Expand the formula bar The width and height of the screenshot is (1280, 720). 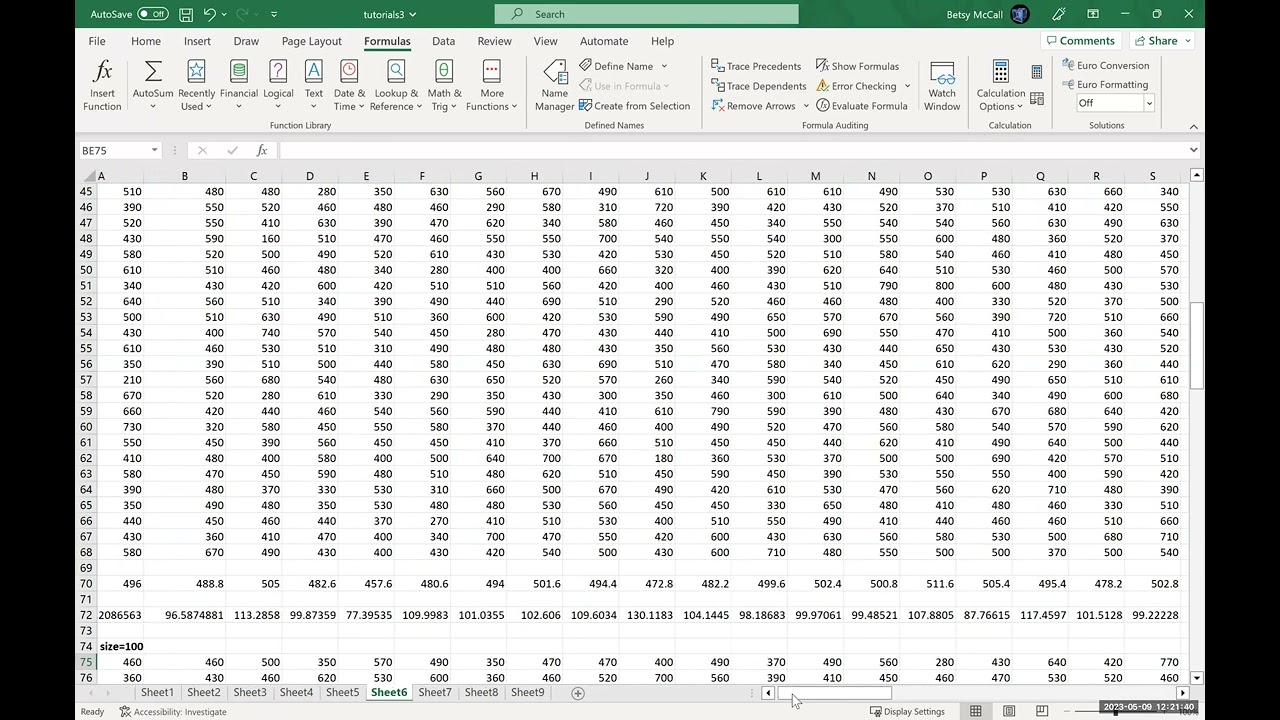point(1193,150)
